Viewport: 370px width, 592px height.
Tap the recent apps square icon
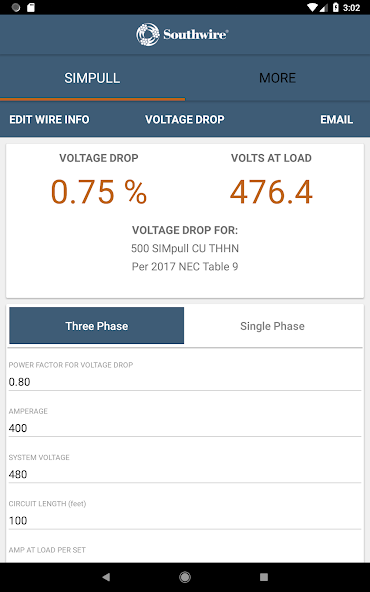(264, 577)
